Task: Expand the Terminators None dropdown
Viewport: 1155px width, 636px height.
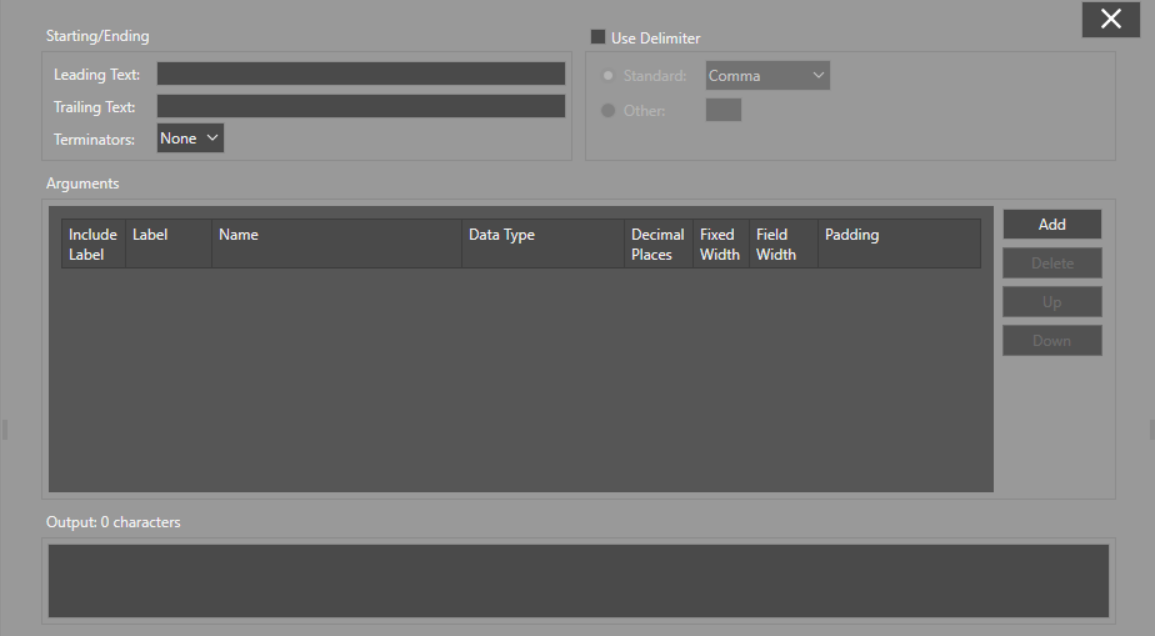Action: tap(190, 139)
